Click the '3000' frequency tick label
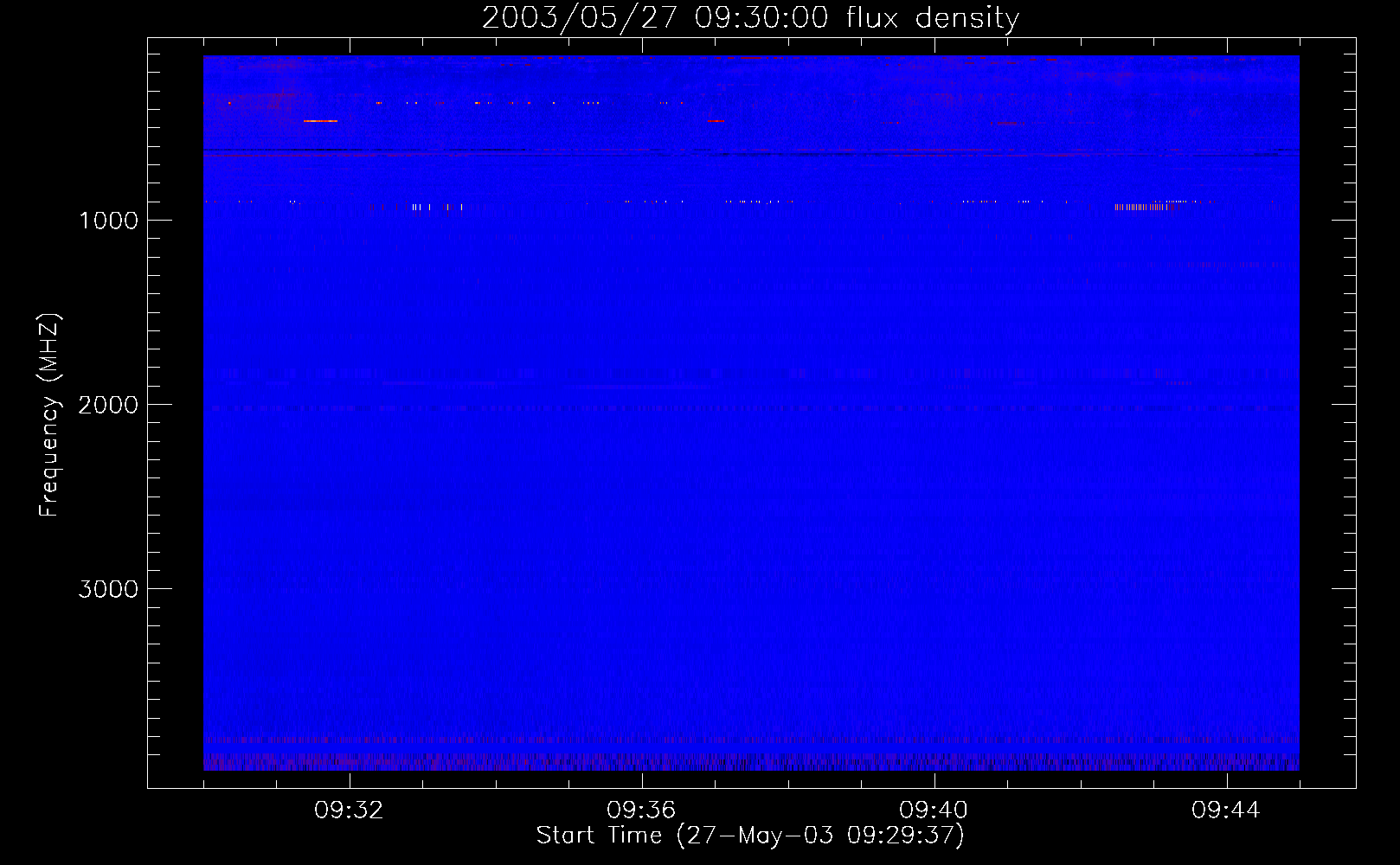The height and width of the screenshot is (865, 1400). click(108, 589)
